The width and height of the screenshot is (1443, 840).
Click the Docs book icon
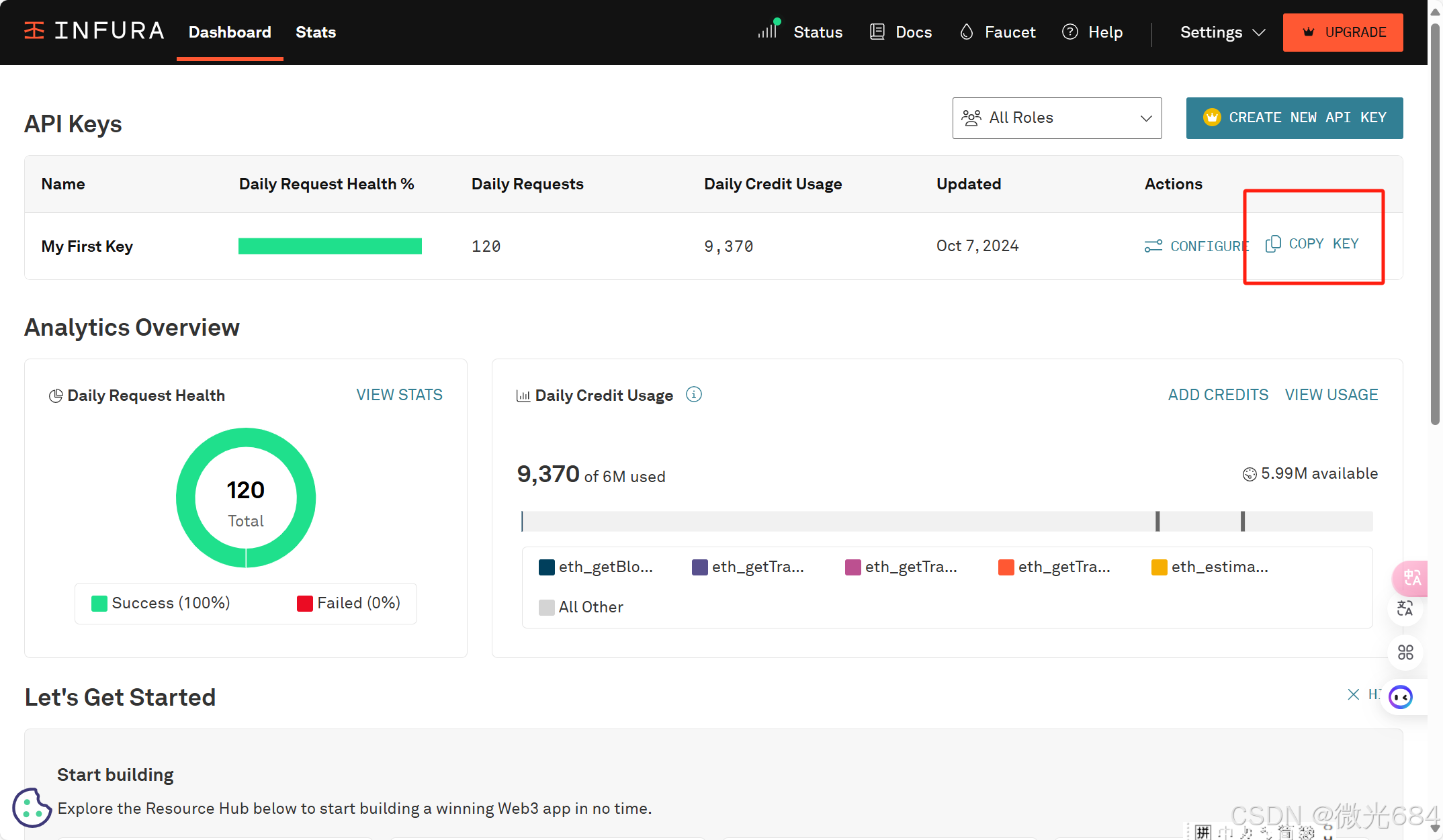[x=877, y=32]
